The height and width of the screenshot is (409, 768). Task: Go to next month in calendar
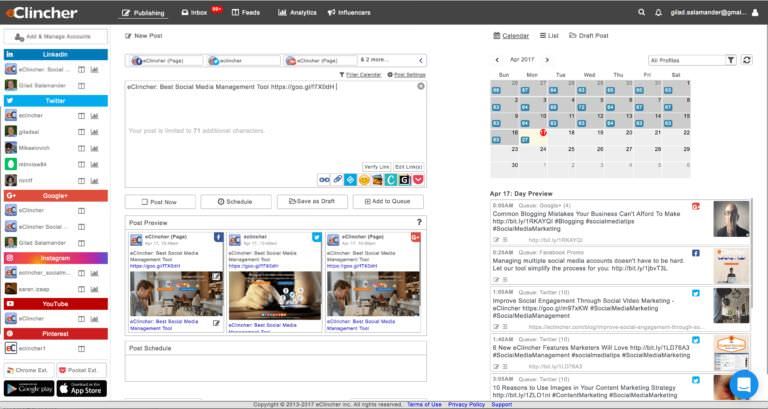547,60
